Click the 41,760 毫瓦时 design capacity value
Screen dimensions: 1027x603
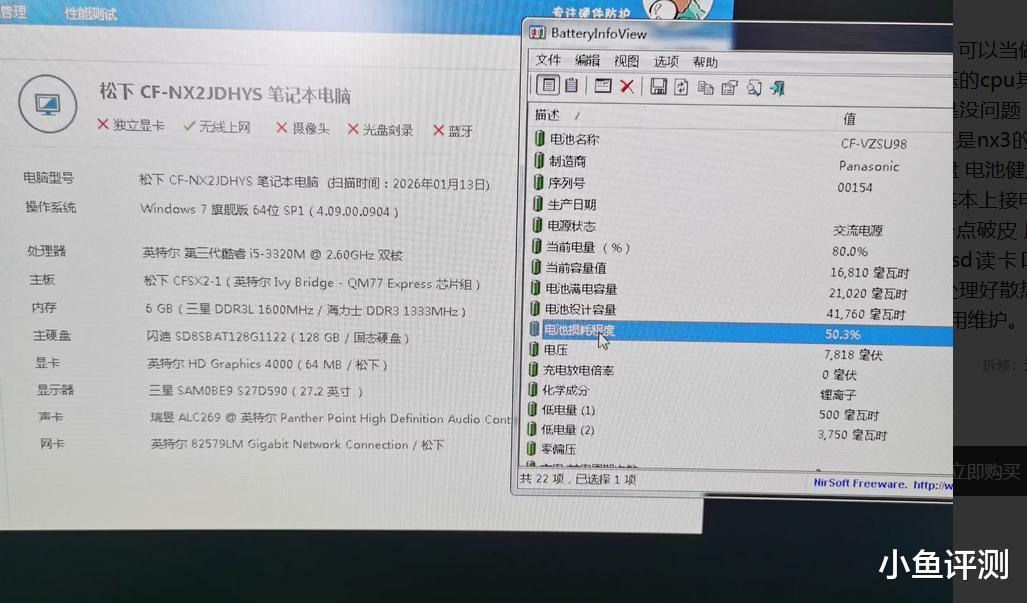coord(865,314)
